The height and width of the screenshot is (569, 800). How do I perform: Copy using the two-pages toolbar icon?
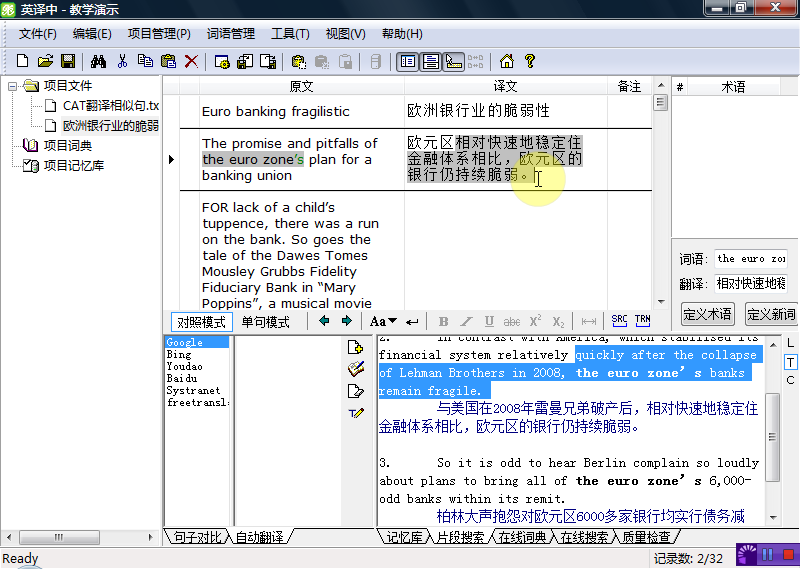(145, 61)
